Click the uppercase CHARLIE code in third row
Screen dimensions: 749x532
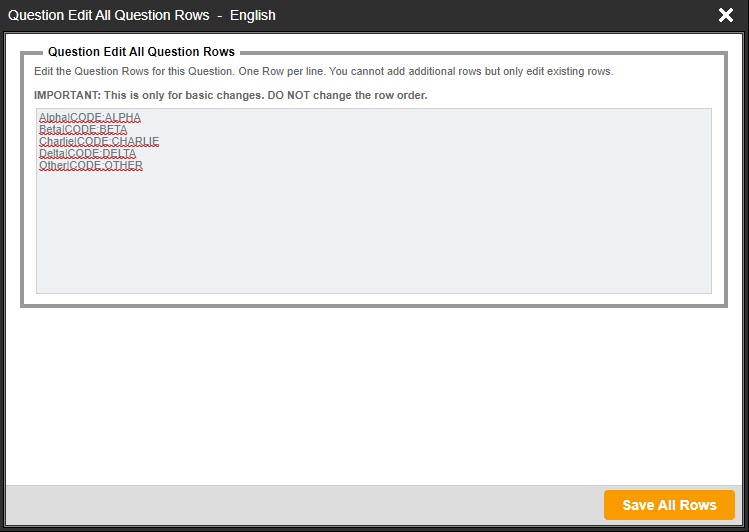pyautogui.click(x=135, y=142)
